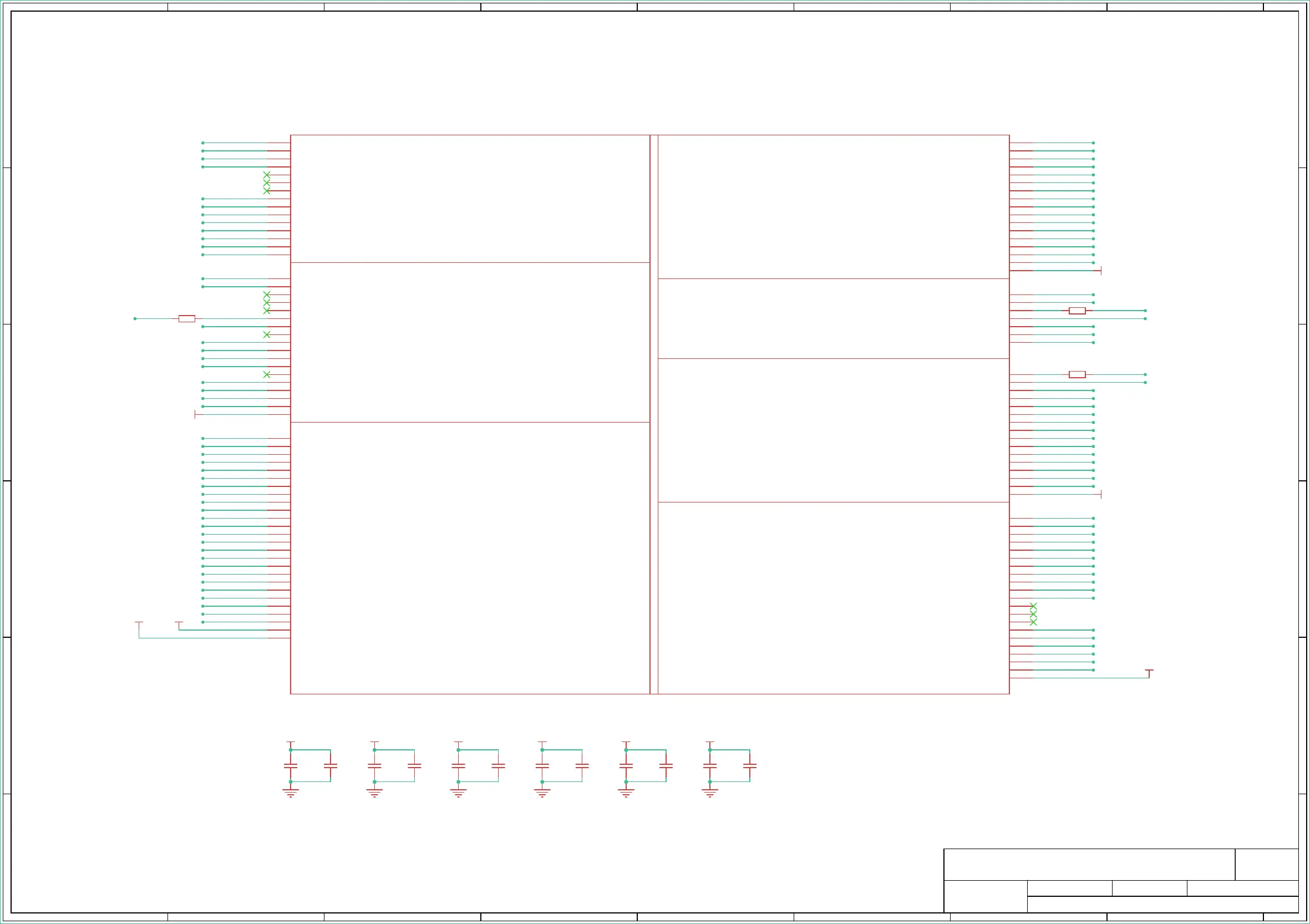The width and height of the screenshot is (1310, 924).
Task: Click the bottom-left cell of title block
Action: coord(985,896)
